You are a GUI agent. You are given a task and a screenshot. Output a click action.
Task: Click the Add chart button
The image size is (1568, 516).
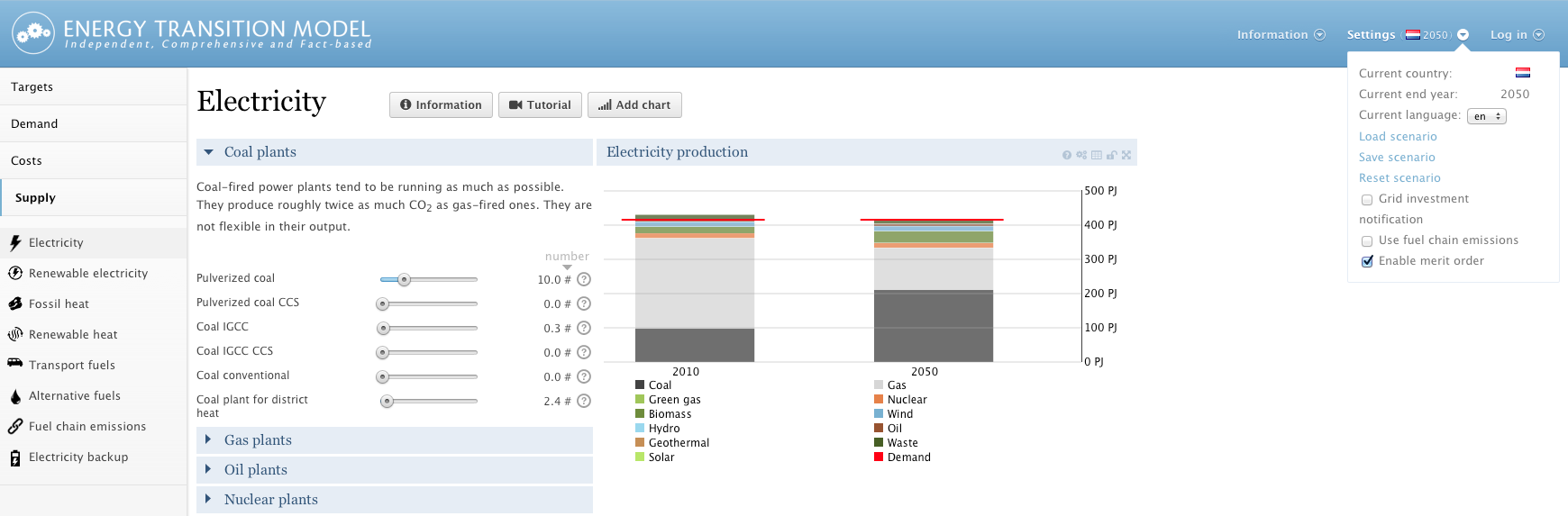(x=634, y=104)
